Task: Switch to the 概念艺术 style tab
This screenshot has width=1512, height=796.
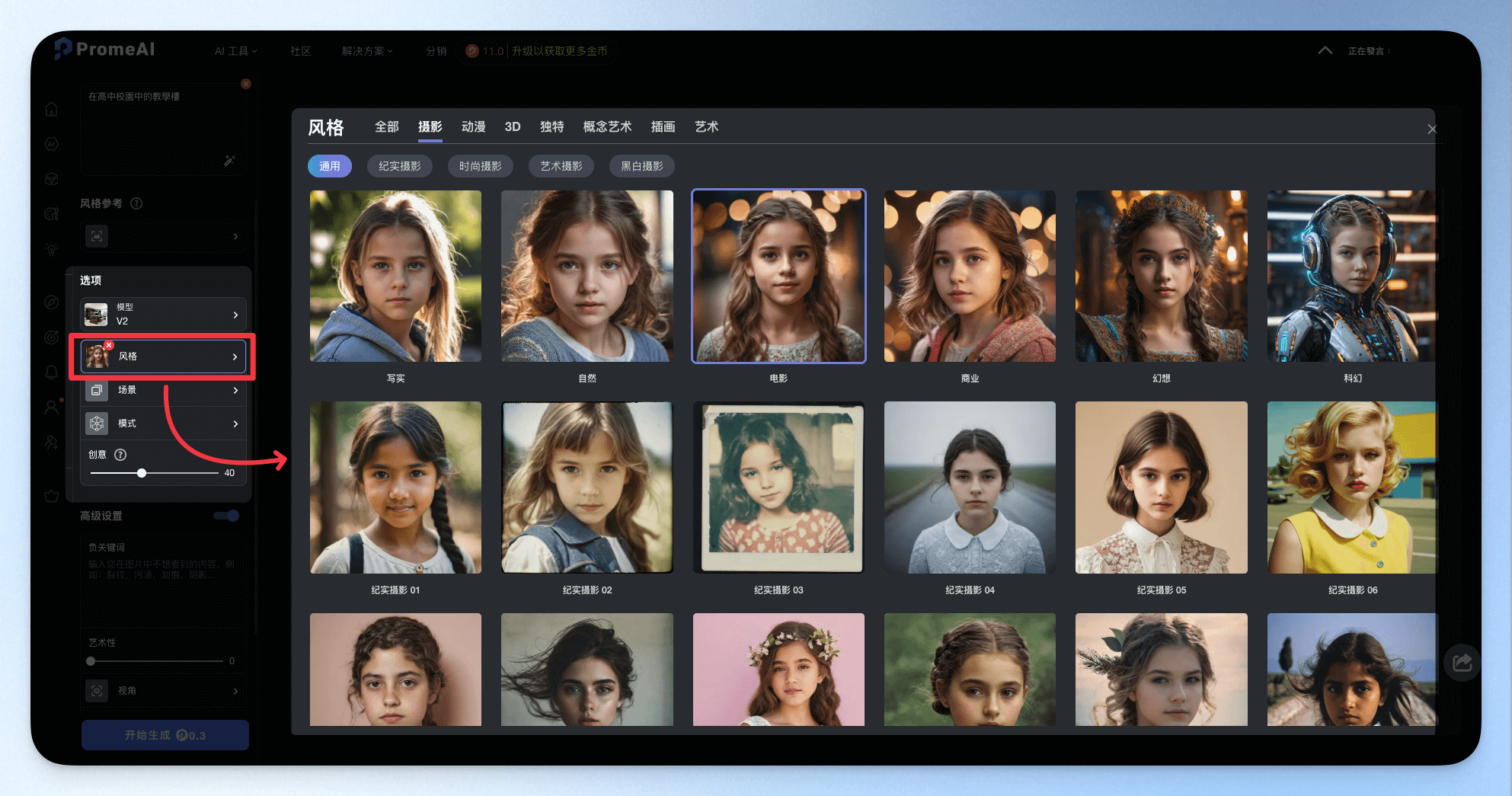Action: 607,126
